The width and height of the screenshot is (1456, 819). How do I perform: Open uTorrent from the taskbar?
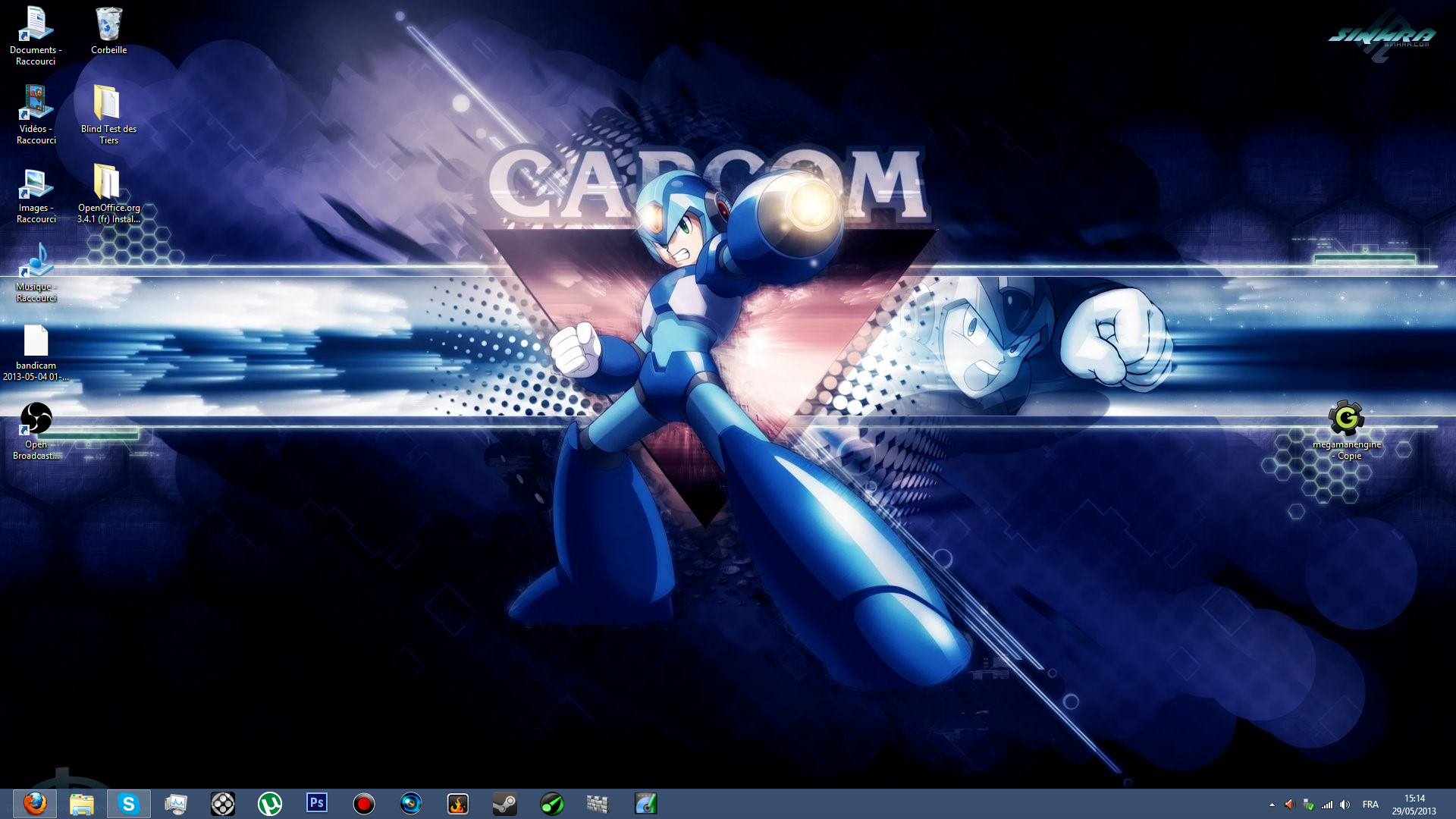[x=270, y=804]
